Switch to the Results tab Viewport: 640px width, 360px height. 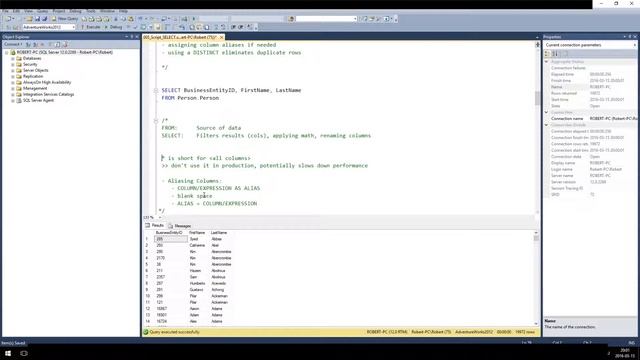click(155, 225)
